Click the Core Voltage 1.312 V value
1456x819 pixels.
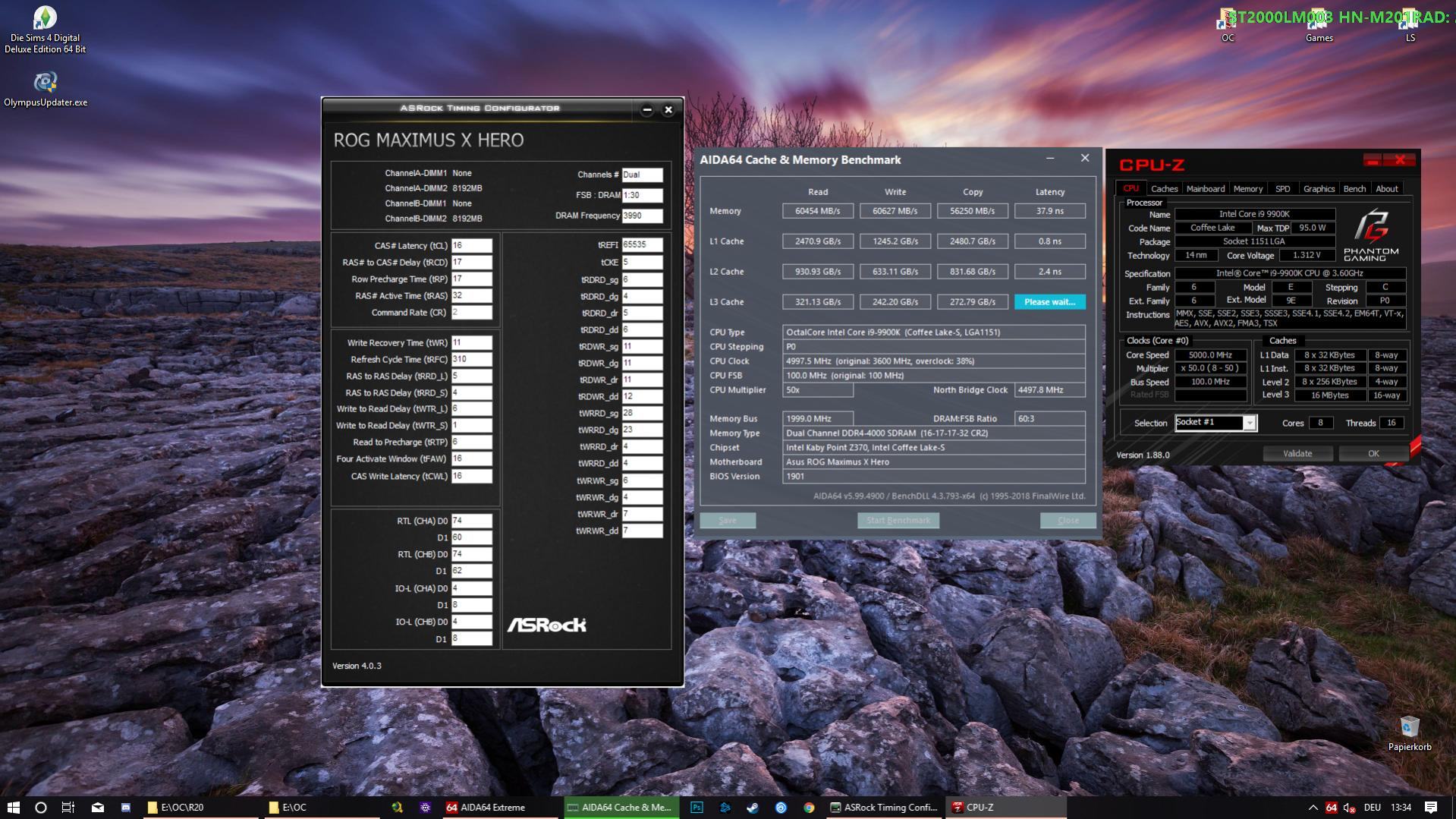tap(1306, 256)
